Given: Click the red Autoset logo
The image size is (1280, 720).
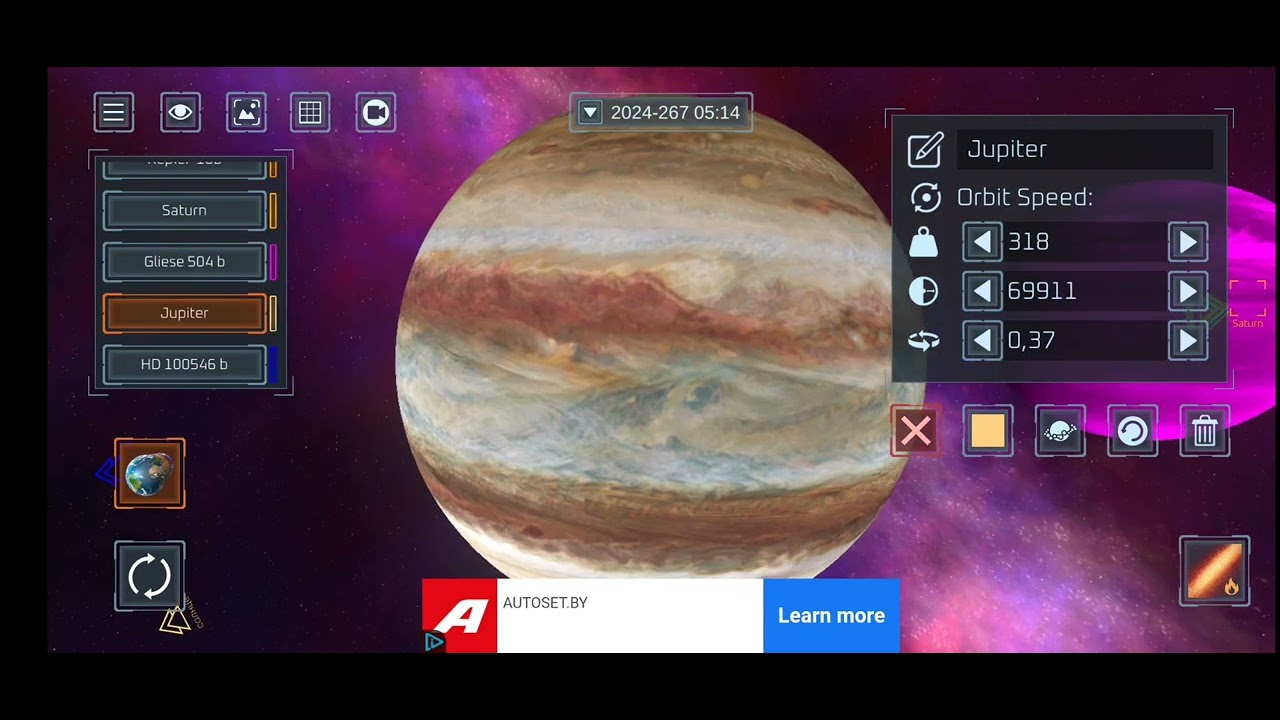Looking at the screenshot, I should 460,616.
